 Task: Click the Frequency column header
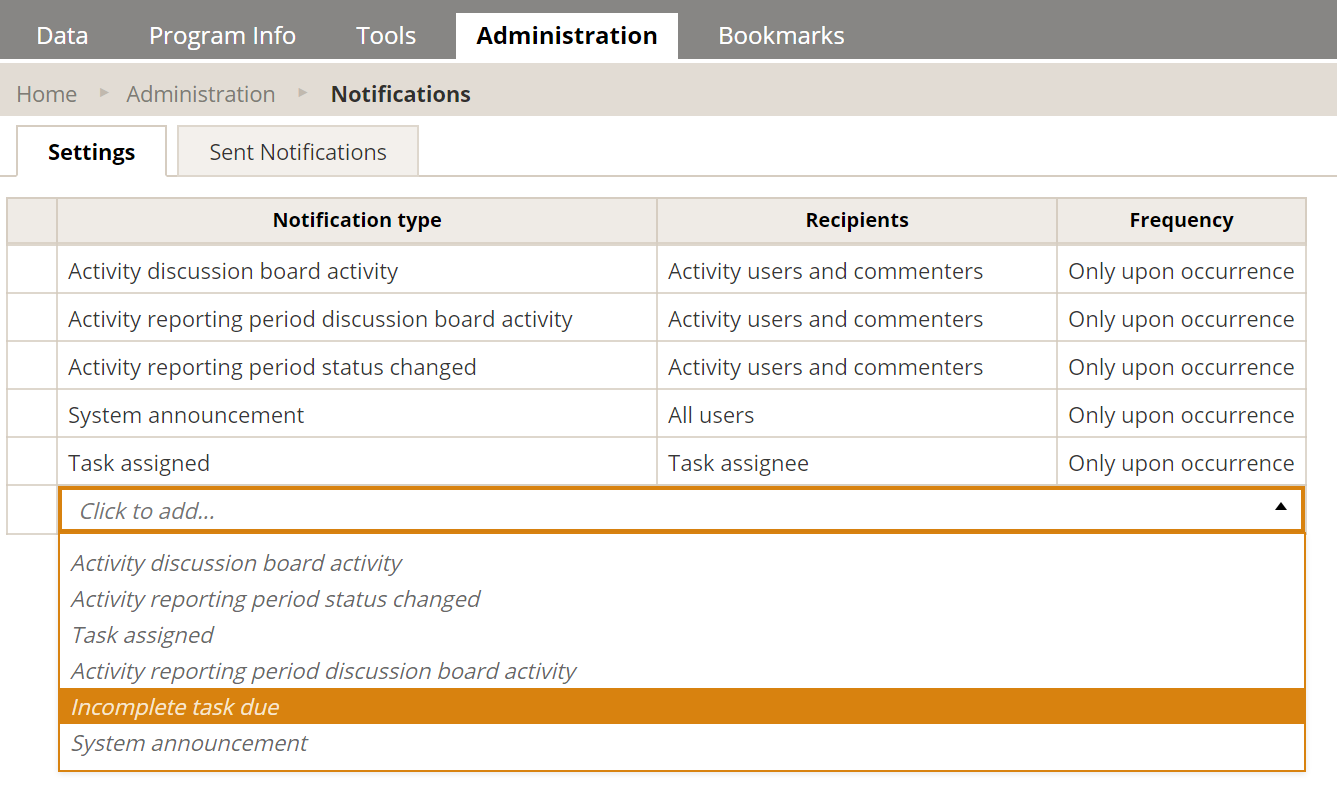point(1181,220)
